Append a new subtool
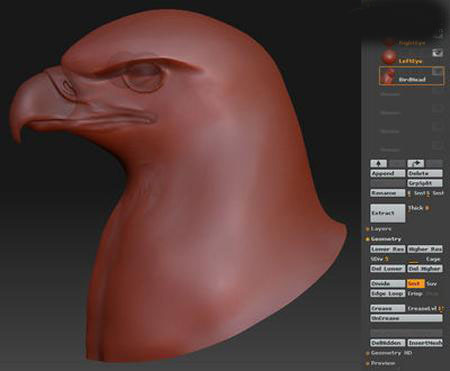Screen dimensions: 450x371 388,173
